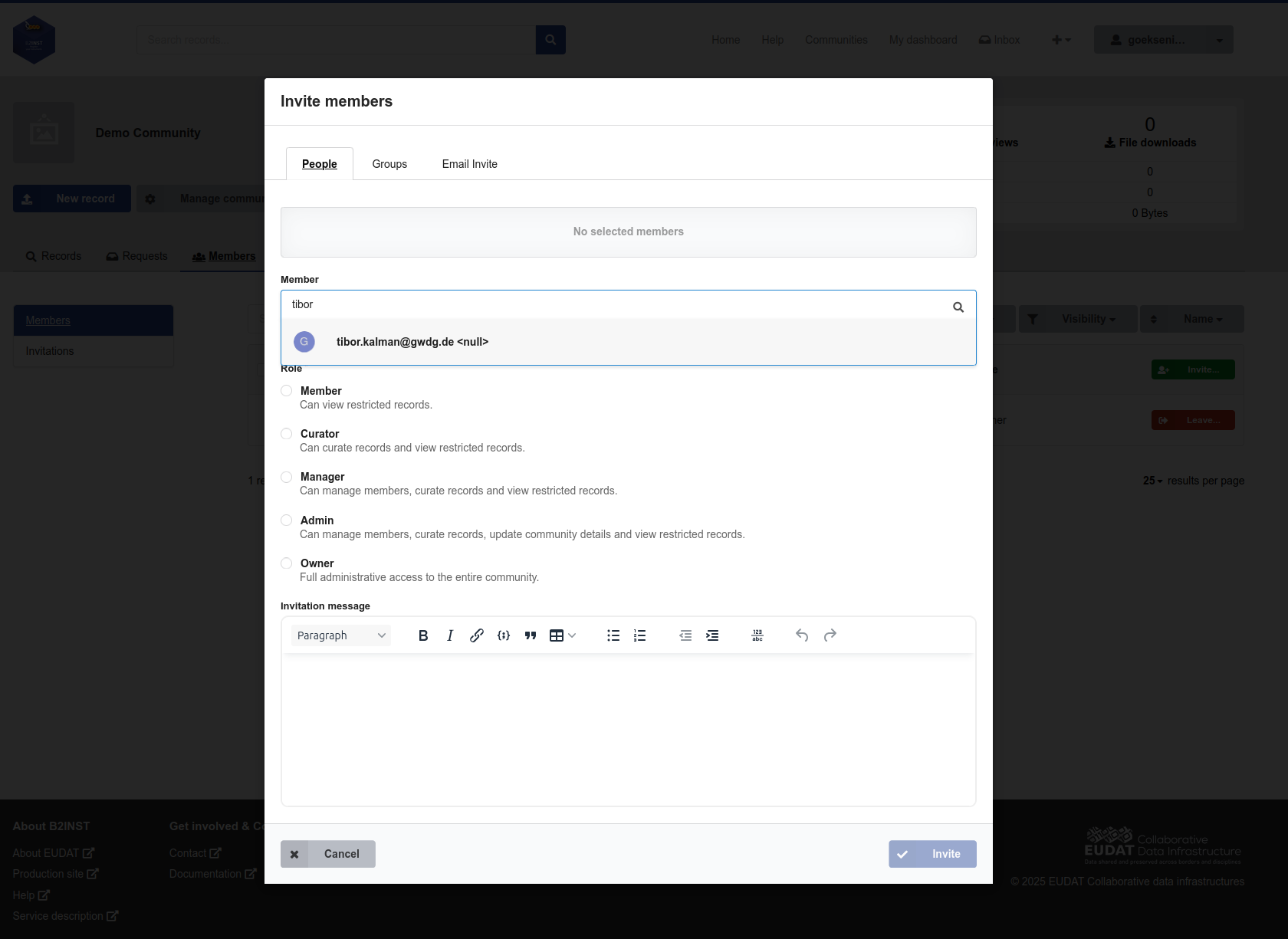This screenshot has width=1288, height=939.
Task: Toggle italic formatting in invitation editor
Action: [x=450, y=635]
